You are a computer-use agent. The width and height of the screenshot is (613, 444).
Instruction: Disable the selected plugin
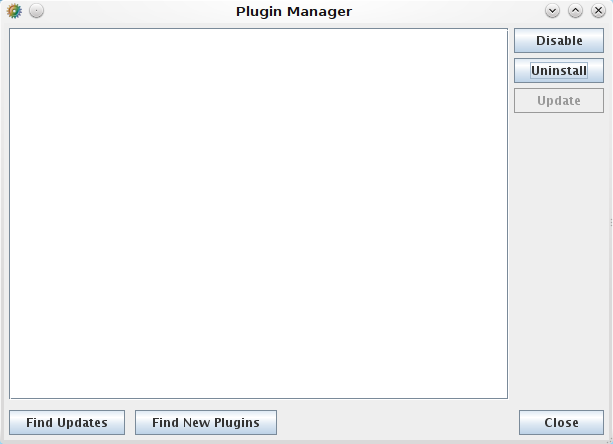click(559, 41)
